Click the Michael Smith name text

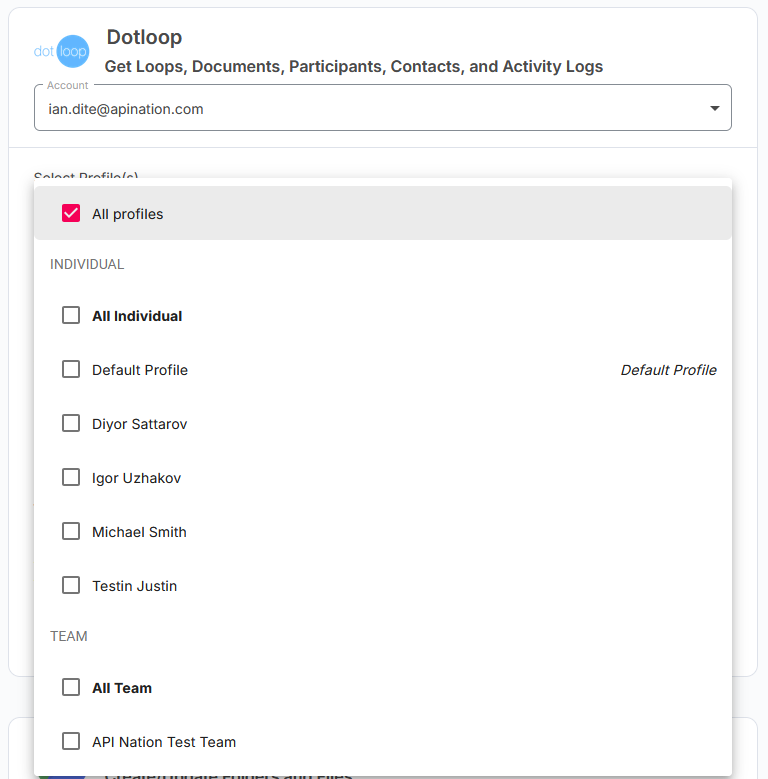pyautogui.click(x=139, y=532)
